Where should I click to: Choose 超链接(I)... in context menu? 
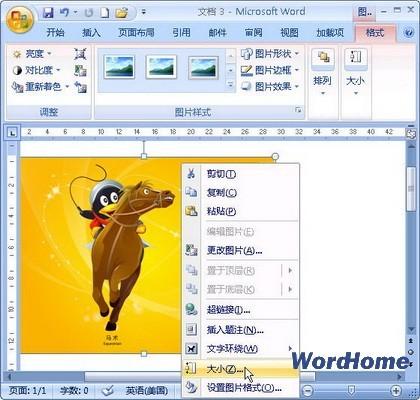click(x=240, y=310)
